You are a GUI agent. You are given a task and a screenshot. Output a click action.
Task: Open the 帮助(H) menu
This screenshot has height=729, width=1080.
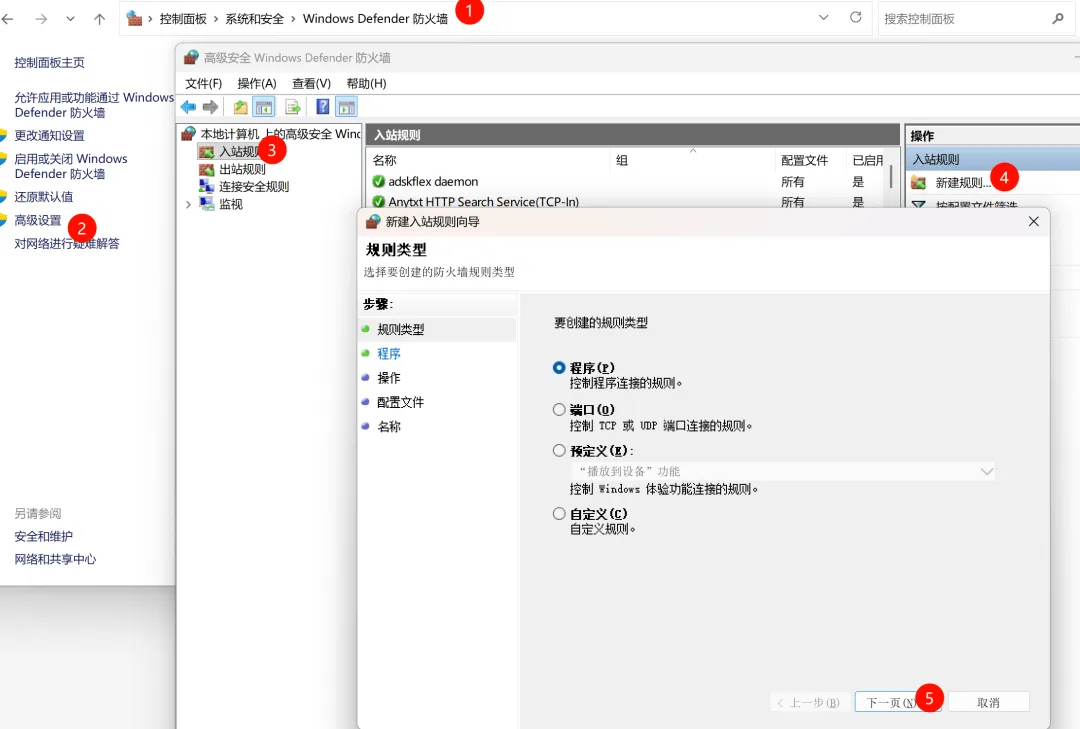(366, 83)
